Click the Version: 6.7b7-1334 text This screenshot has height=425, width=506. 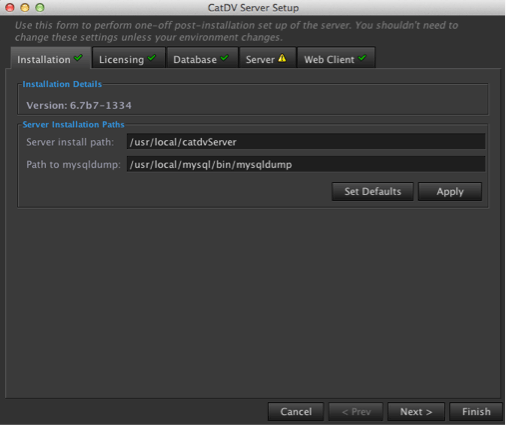(x=79, y=105)
